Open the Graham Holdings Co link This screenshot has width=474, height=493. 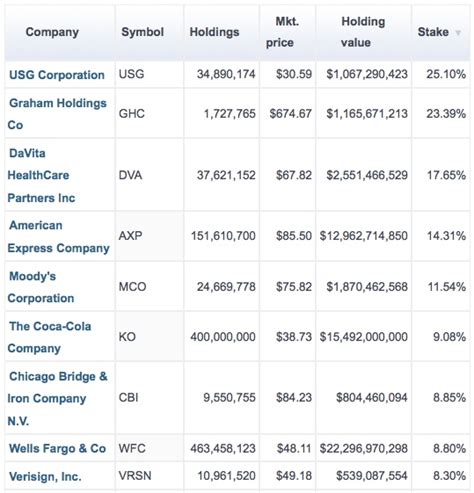pyautogui.click(x=57, y=114)
